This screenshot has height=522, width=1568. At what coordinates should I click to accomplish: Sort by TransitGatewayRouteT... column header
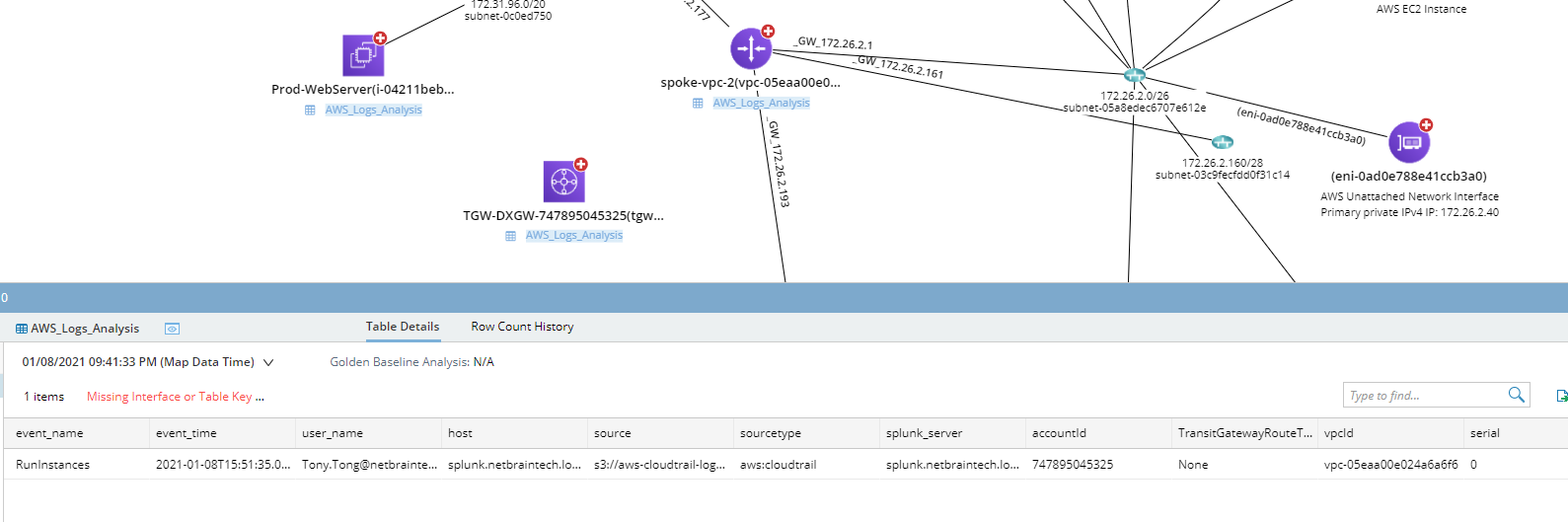pos(1245,433)
